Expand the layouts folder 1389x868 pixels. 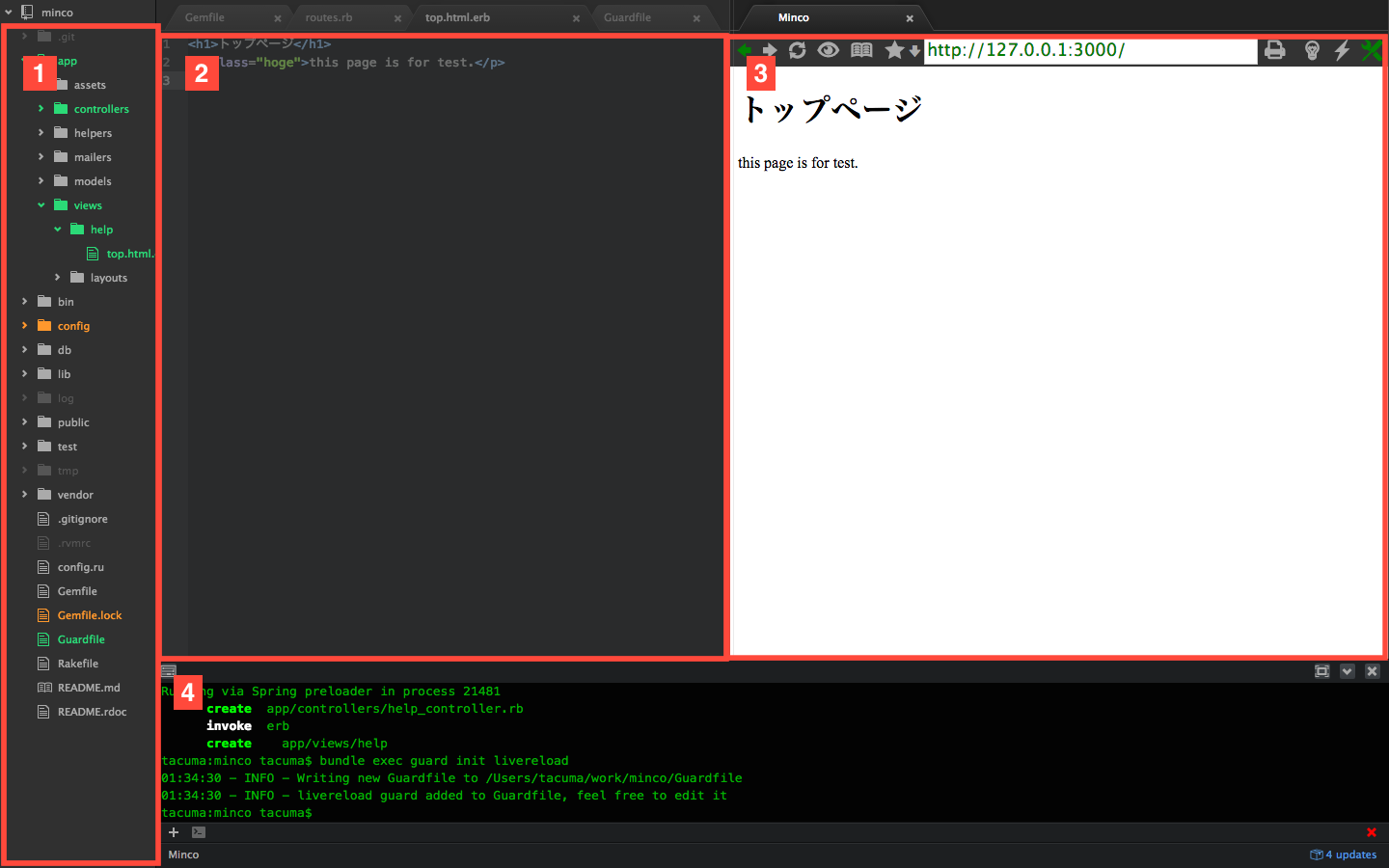57,278
